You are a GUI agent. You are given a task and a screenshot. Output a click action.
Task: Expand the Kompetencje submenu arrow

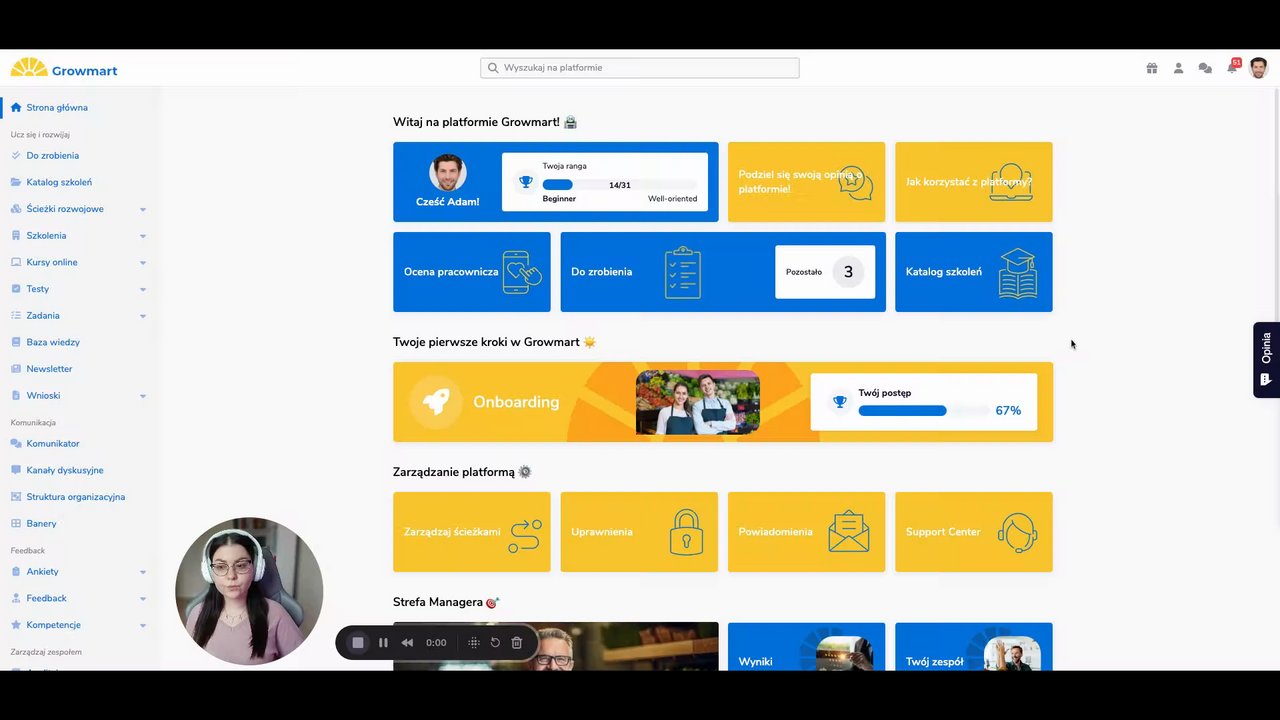coord(143,625)
